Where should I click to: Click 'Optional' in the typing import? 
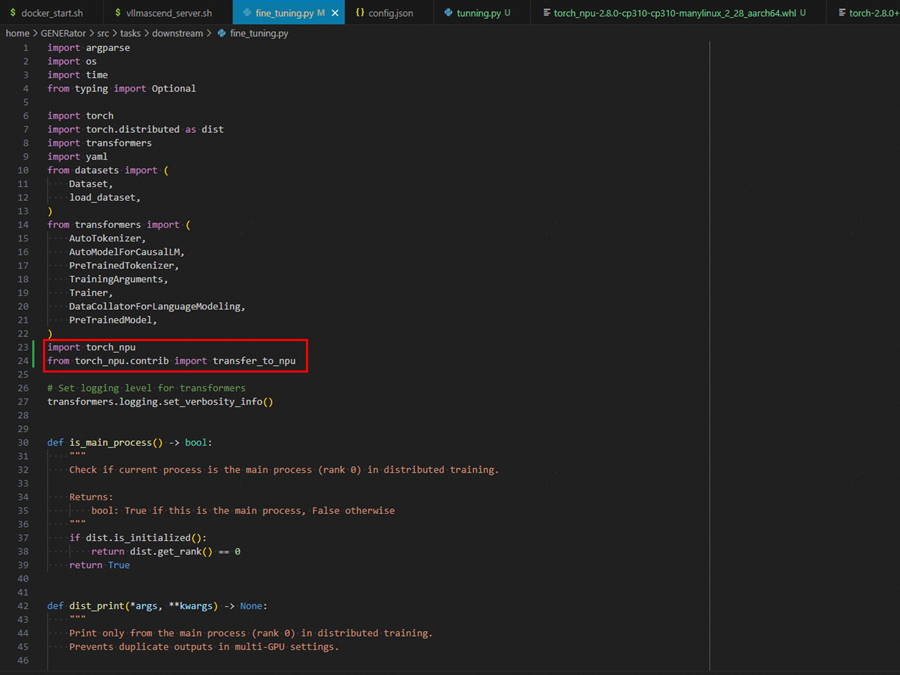pos(173,88)
